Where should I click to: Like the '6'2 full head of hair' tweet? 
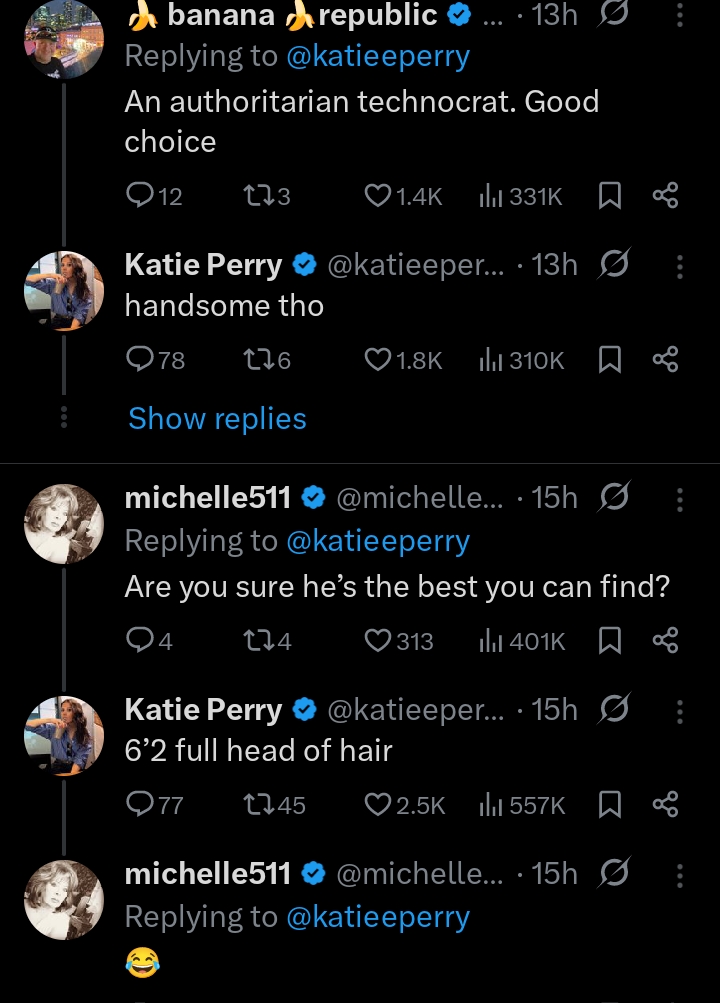tap(404, 805)
